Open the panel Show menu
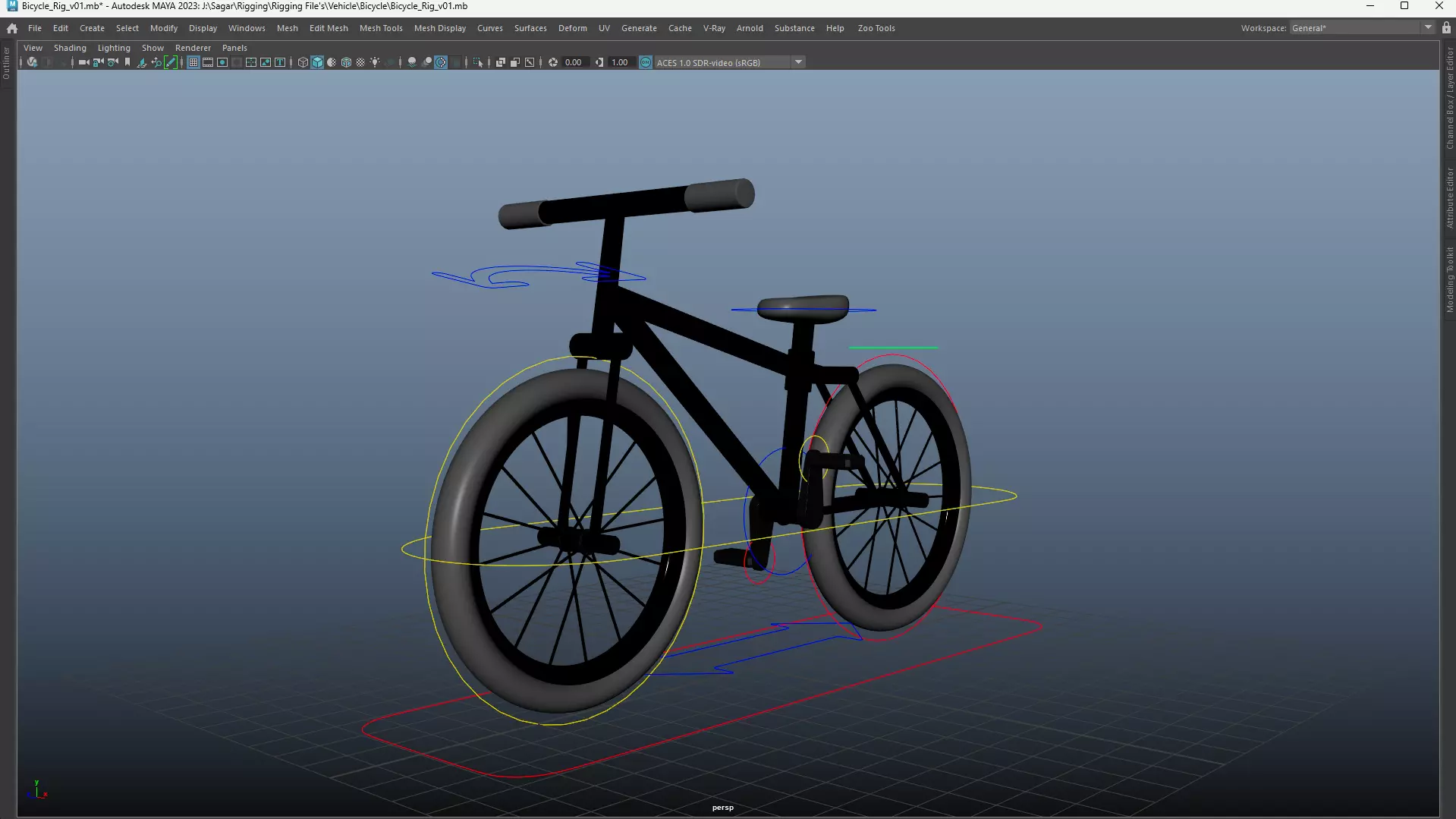Image resolution: width=1456 pixels, height=819 pixels. pyautogui.click(x=153, y=48)
